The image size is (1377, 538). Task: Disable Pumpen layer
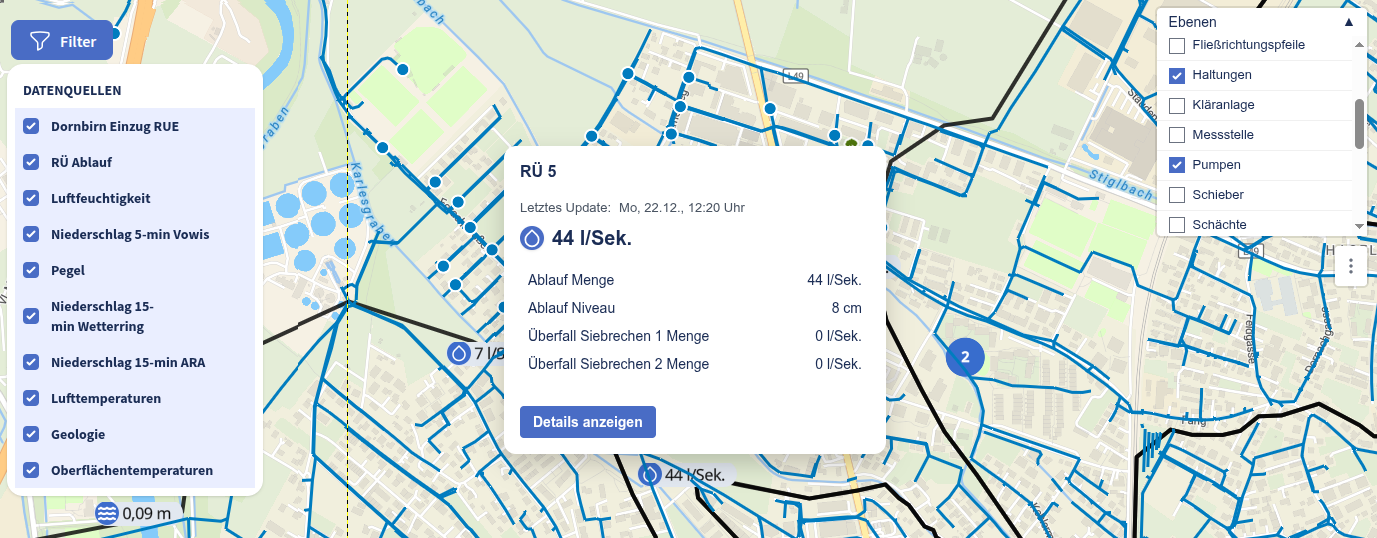[1177, 165]
